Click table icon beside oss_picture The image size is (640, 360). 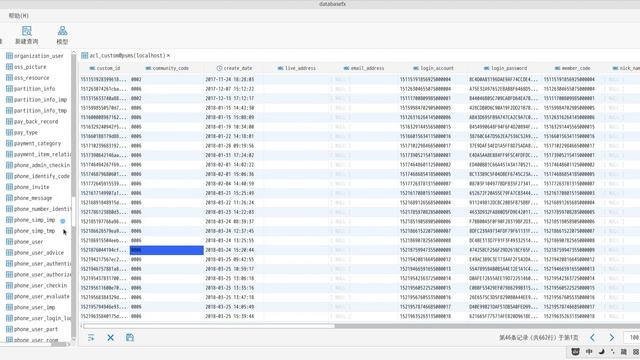pyautogui.click(x=9, y=67)
